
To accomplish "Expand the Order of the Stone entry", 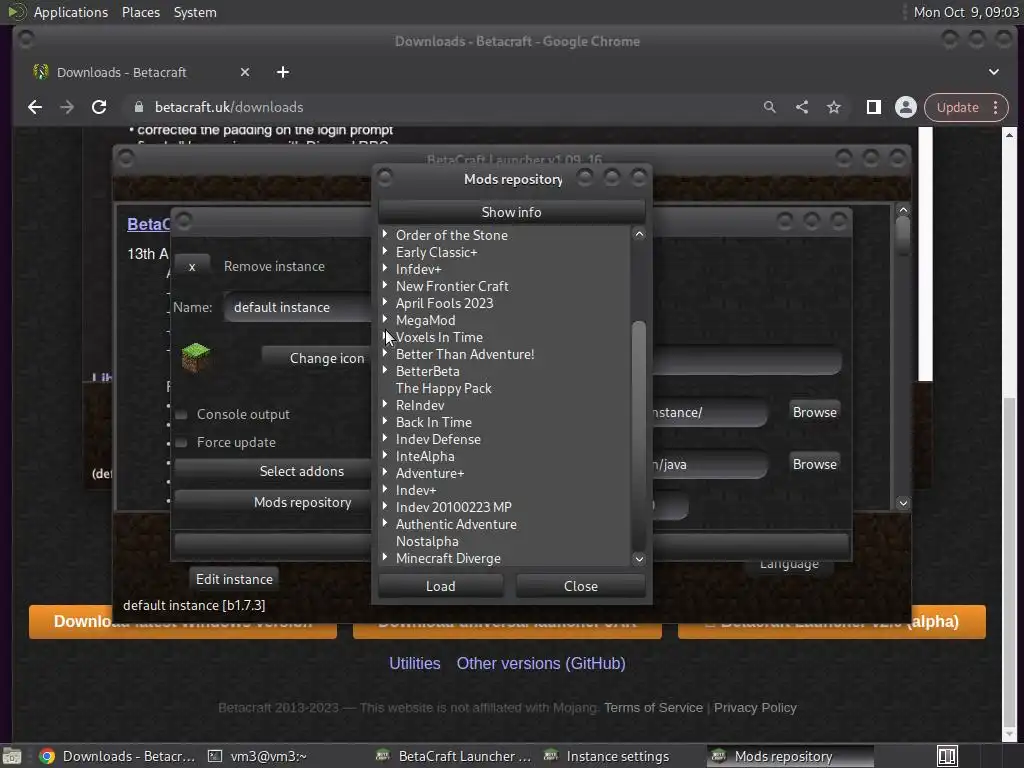I will [x=385, y=234].
